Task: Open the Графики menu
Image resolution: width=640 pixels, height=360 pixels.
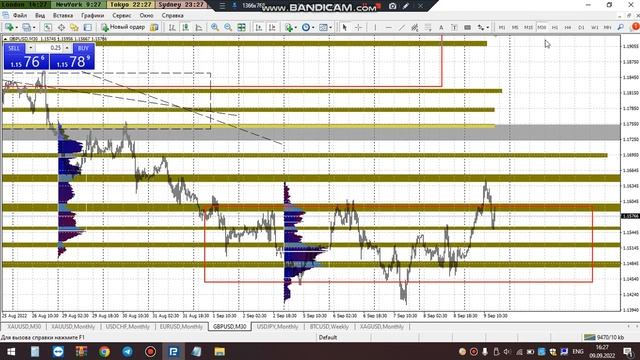Action: coord(92,16)
